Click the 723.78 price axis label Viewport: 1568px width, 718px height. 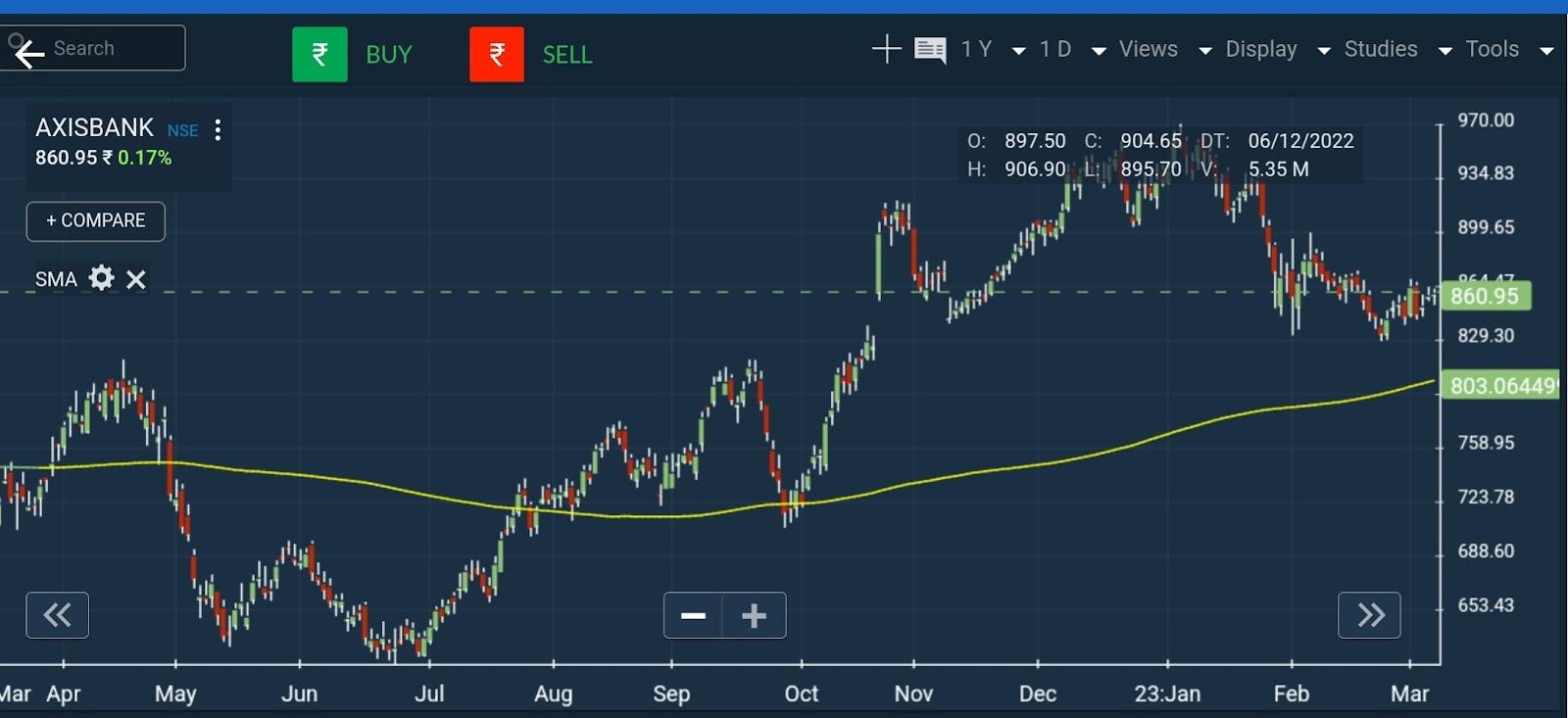(1486, 497)
